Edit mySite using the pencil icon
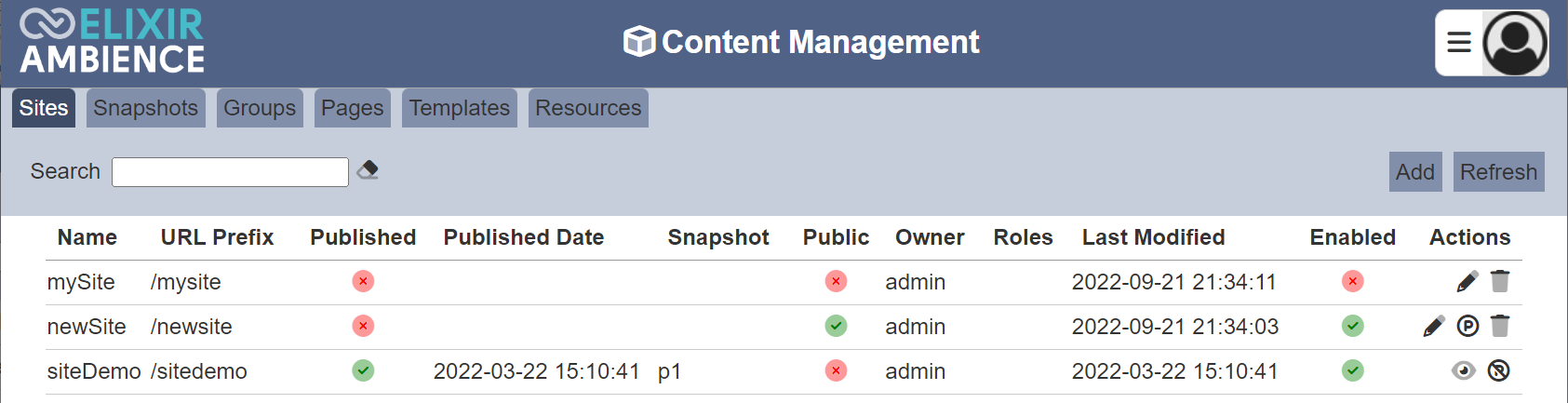1568x403 pixels. pos(1467,281)
